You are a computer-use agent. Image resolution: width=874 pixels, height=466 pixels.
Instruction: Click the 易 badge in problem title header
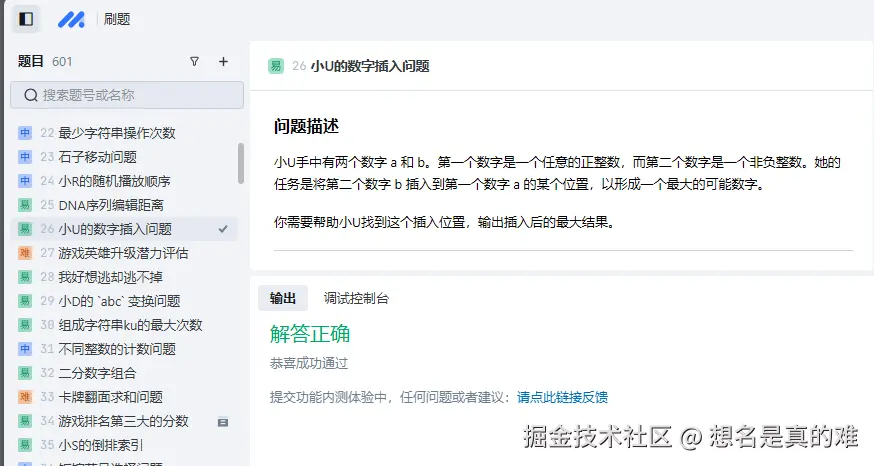coord(276,66)
